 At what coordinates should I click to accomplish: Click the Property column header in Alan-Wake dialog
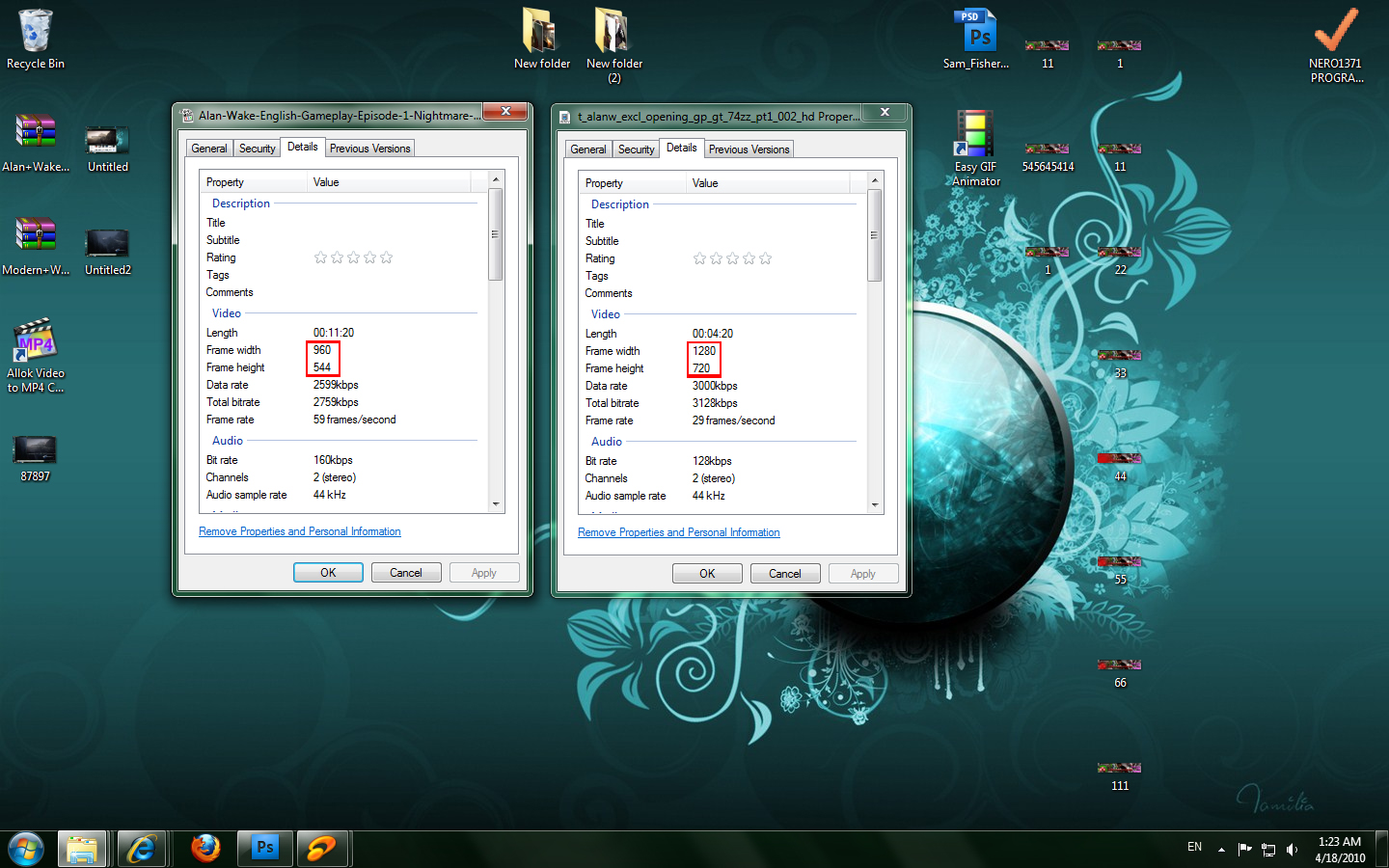click(254, 182)
